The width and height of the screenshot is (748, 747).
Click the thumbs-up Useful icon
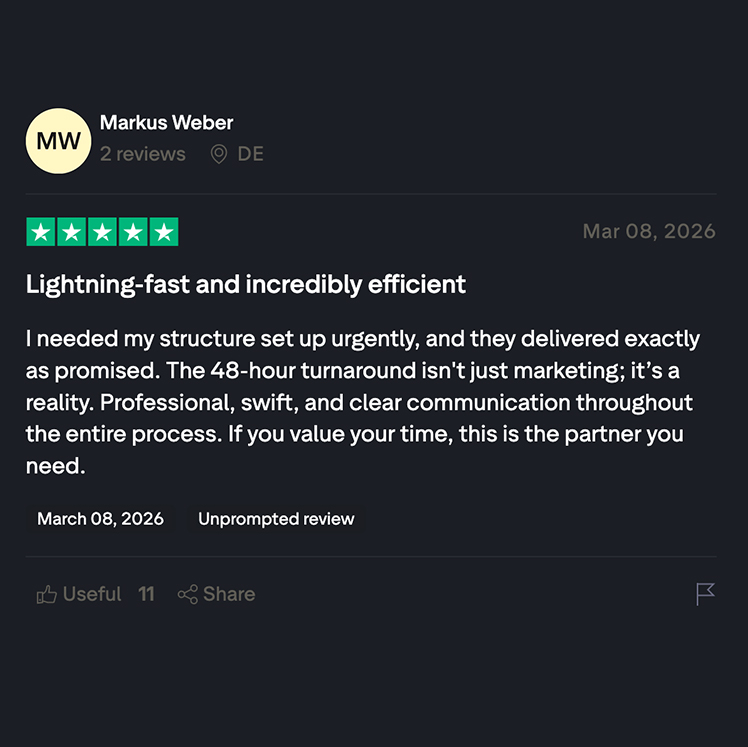(x=47, y=595)
